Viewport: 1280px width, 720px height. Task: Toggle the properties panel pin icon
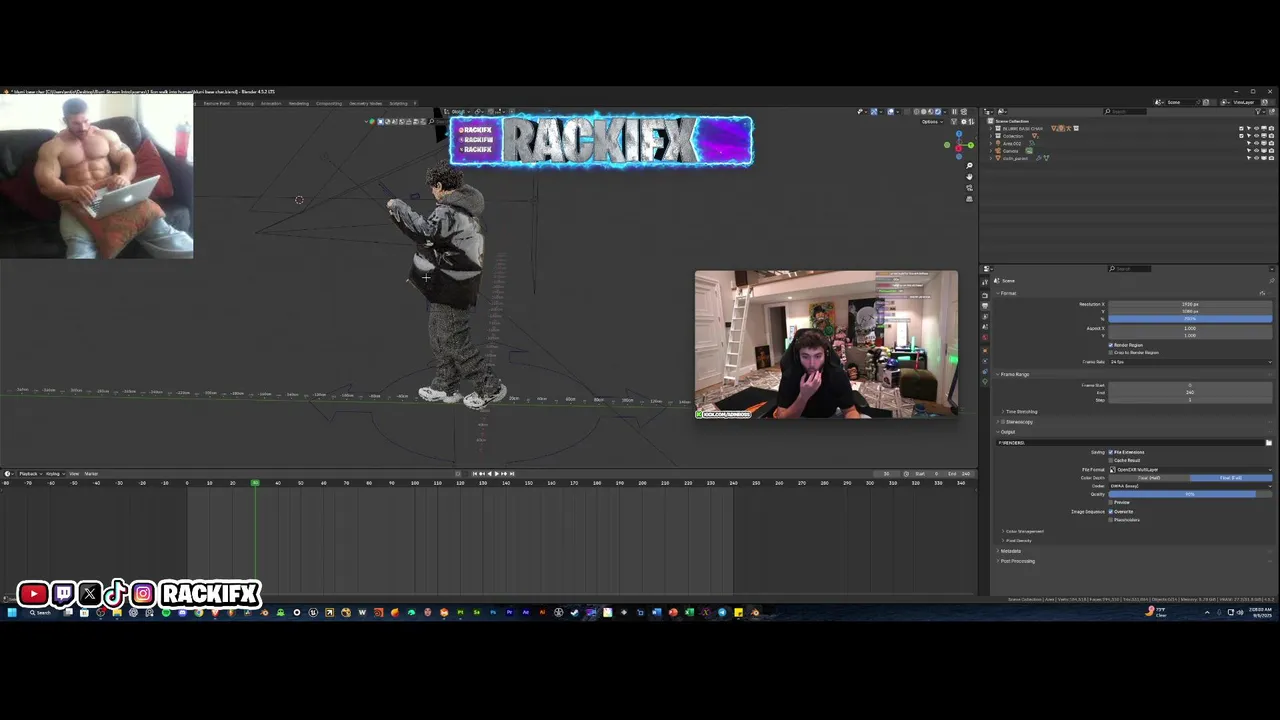[1272, 281]
